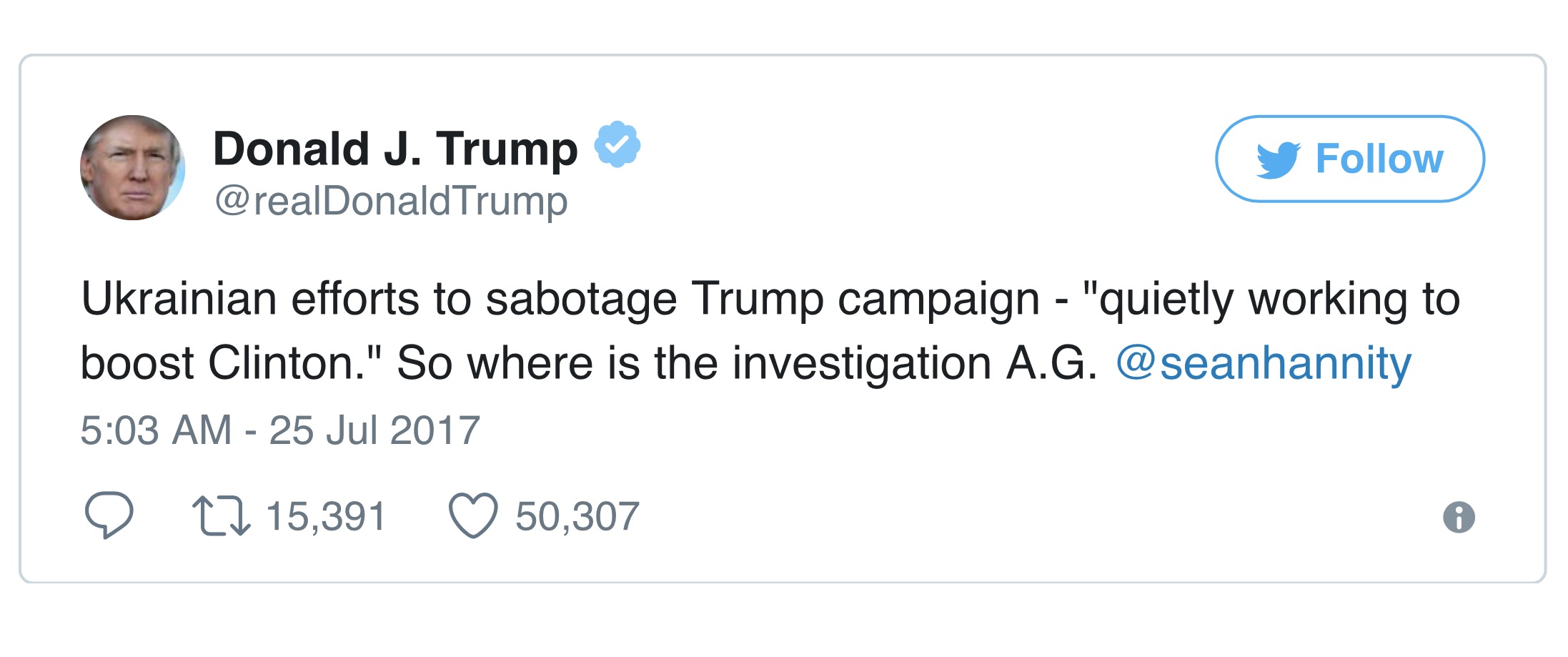The width and height of the screenshot is (1568, 657).
Task: Visit the @realDonaldTrump handle link
Action: [391, 201]
